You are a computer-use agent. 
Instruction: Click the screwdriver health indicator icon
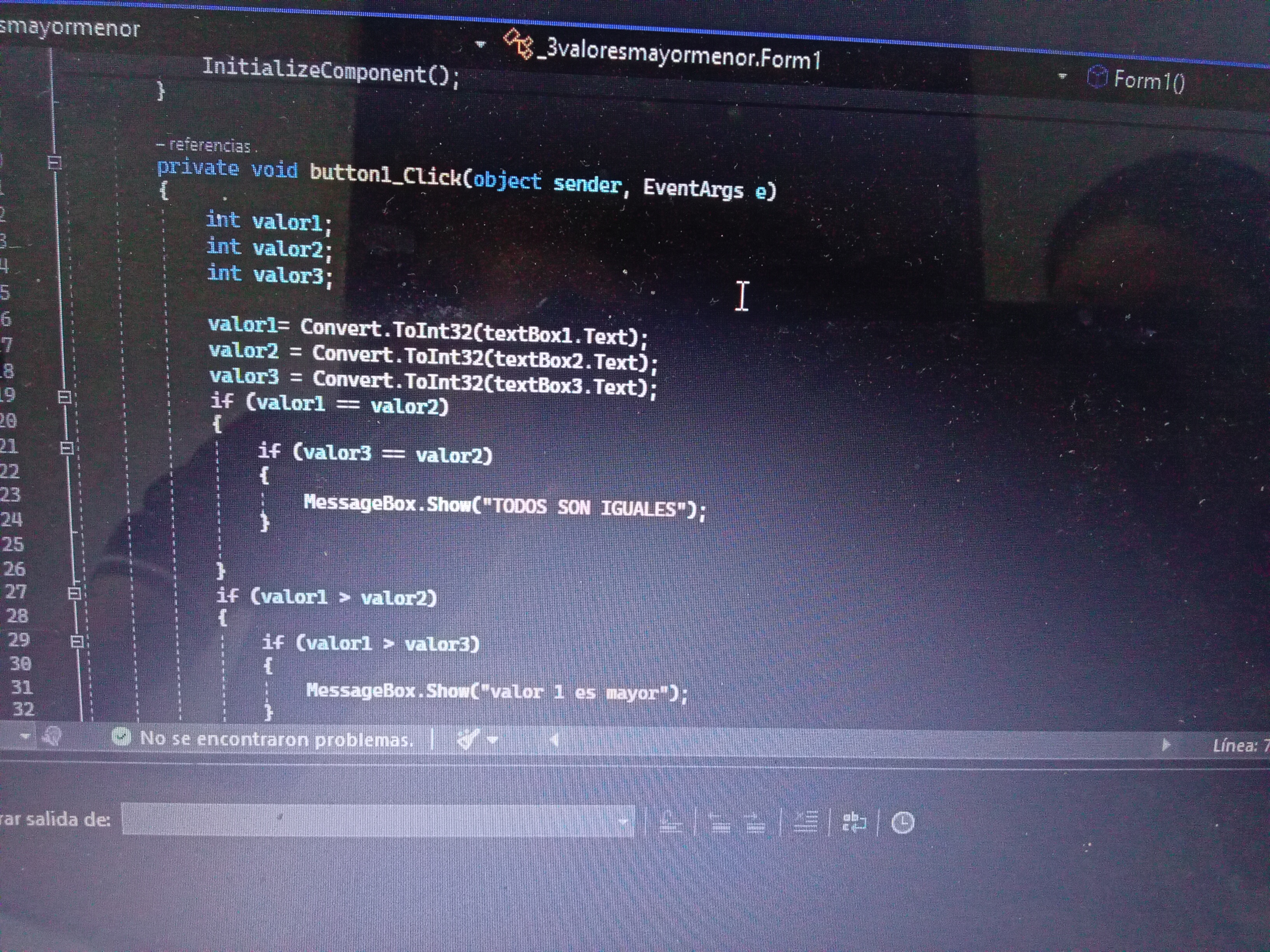click(52, 736)
